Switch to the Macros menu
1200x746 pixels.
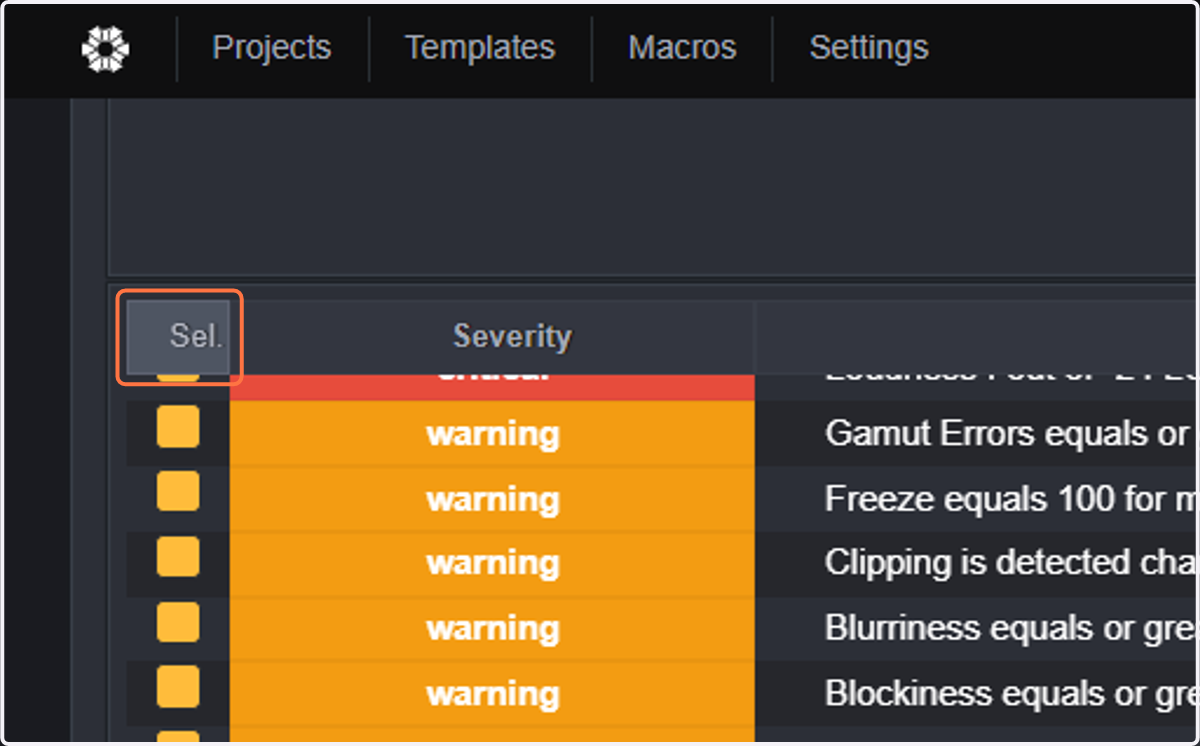682,48
